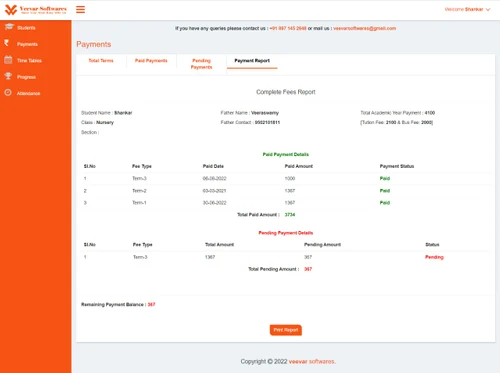
Task: Click the Payment Status column header
Action: [x=397, y=166]
